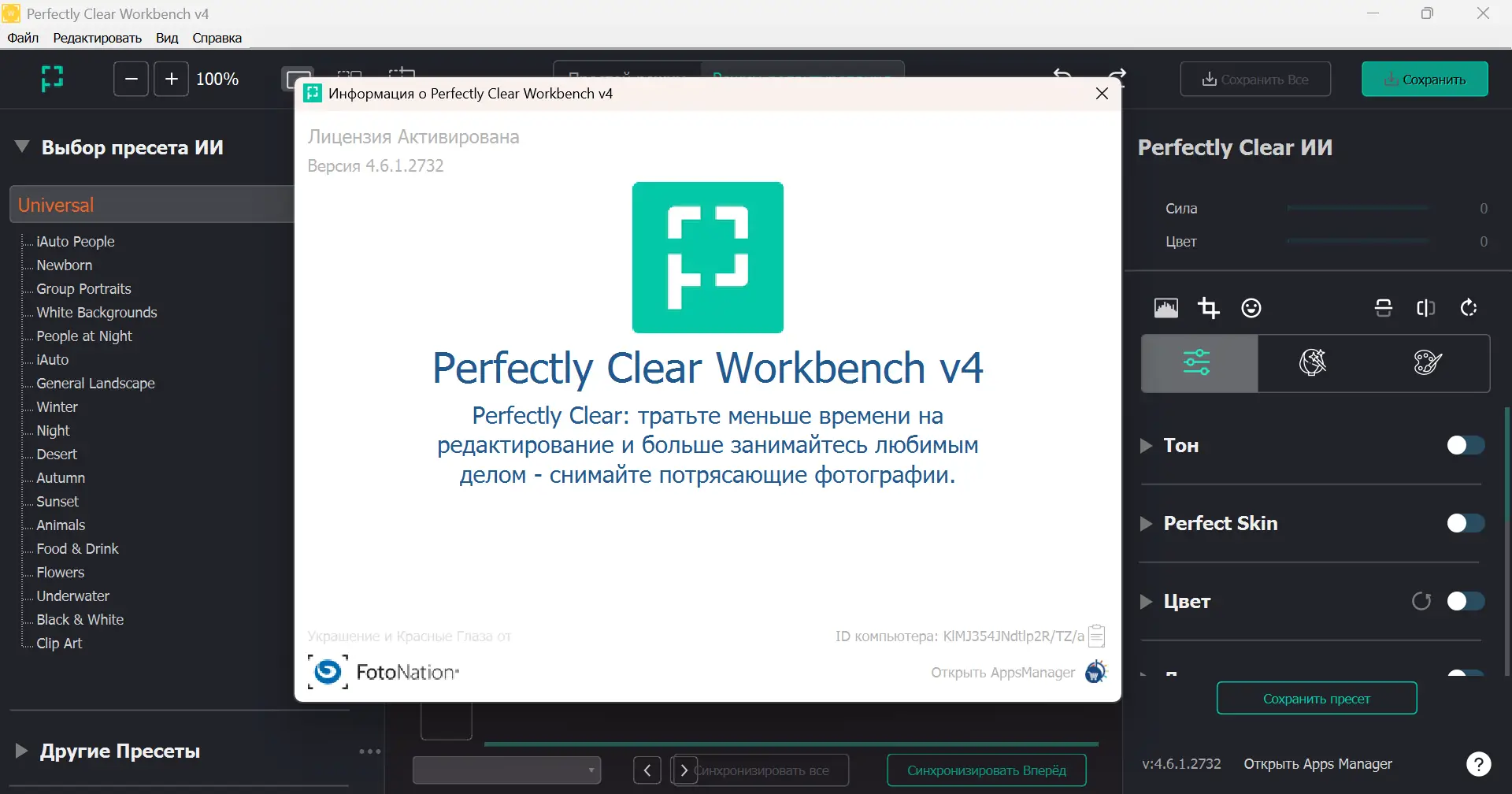Click the before/after split view icon
The image size is (1512, 794).
coord(1384,307)
